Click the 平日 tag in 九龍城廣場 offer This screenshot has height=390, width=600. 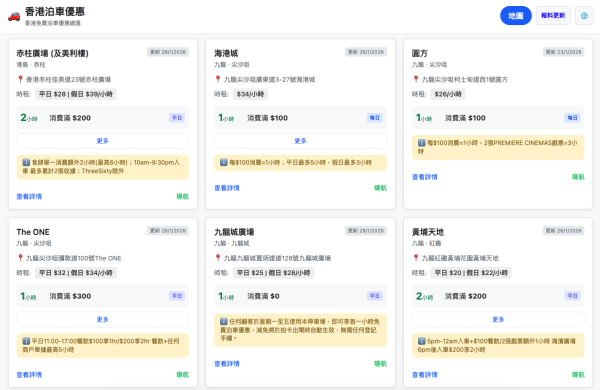pos(375,296)
